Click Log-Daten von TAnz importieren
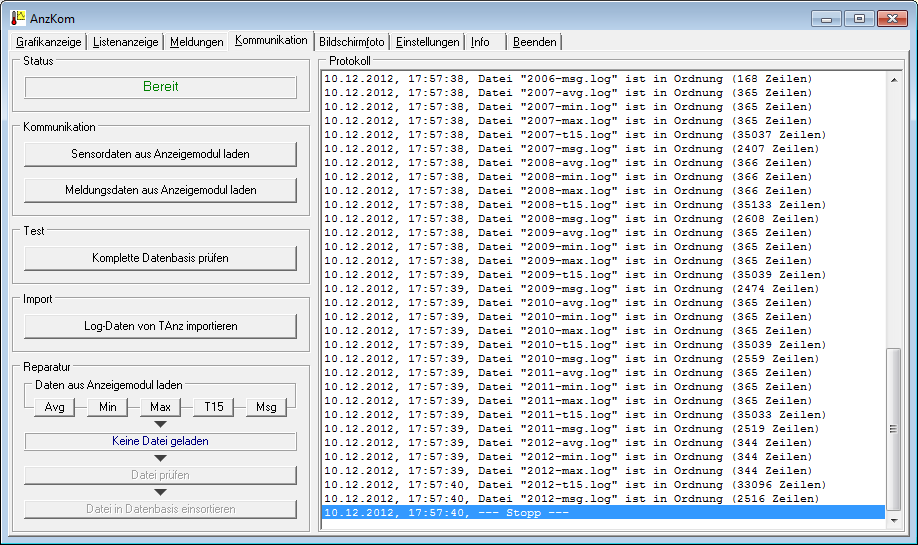The height and width of the screenshot is (545, 918). [161, 326]
